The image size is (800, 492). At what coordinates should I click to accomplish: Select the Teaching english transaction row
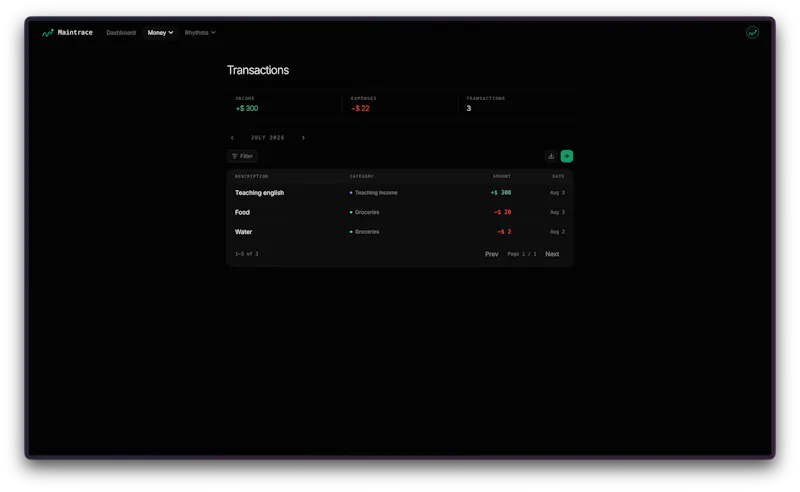click(399, 193)
